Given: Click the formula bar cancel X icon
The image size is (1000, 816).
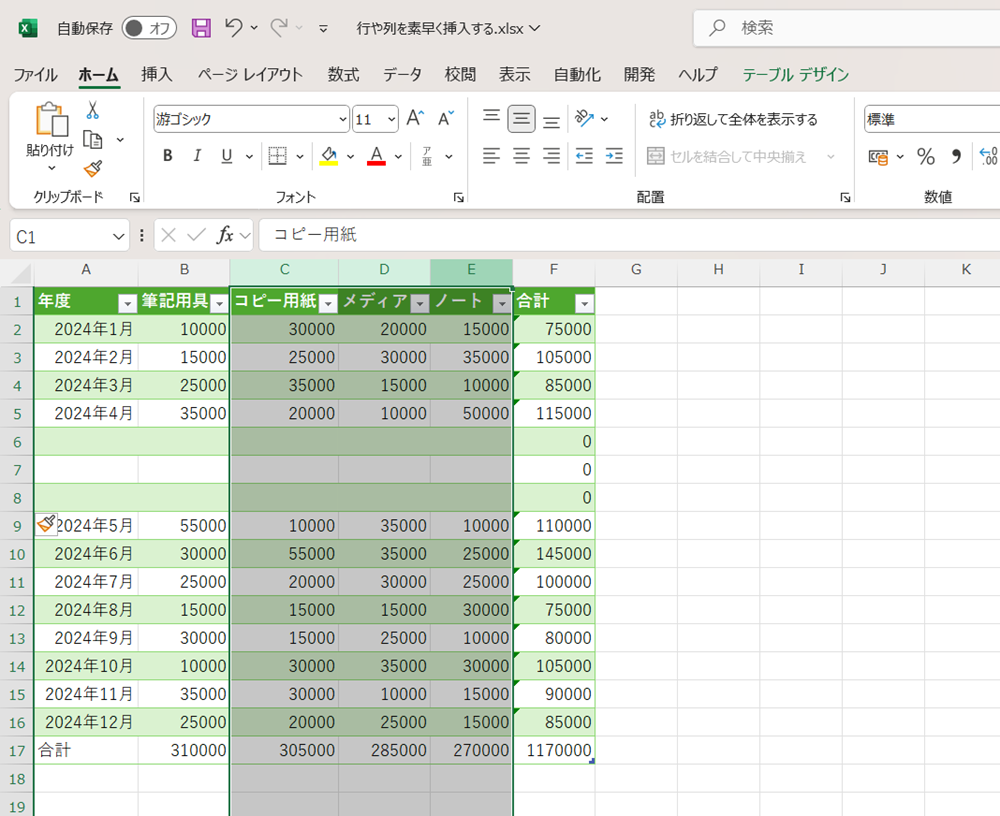Looking at the screenshot, I should click(x=168, y=235).
